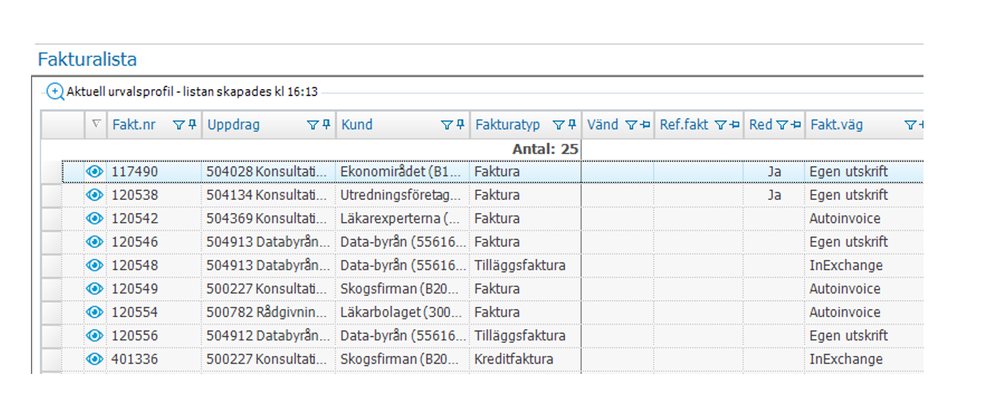Click the Kreditfaktura cell for invoice 401336
The height and width of the screenshot is (413, 998).
click(x=525, y=358)
